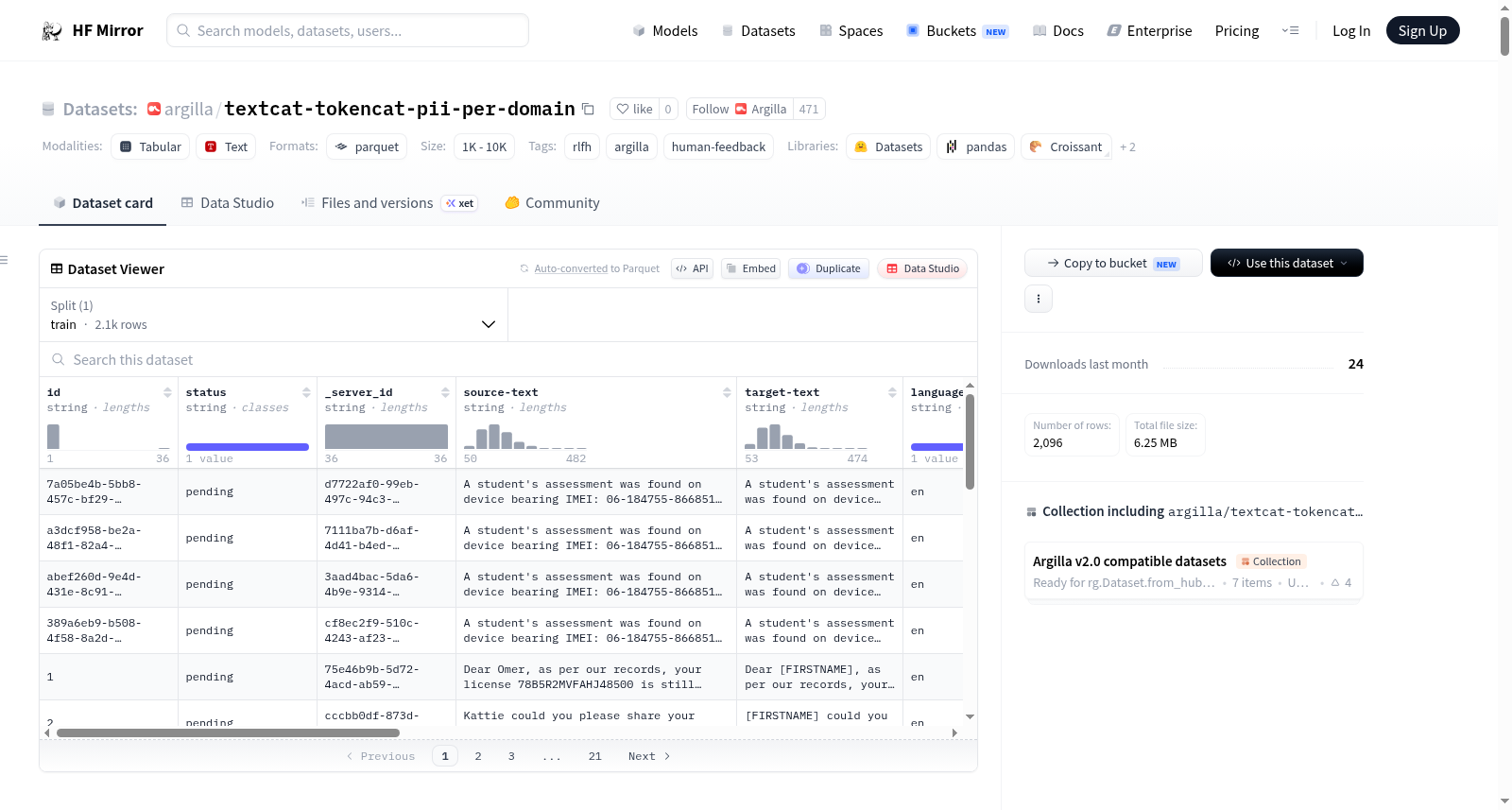Click the sort icon on the status column
This screenshot has height=810, width=1512.
click(306, 392)
